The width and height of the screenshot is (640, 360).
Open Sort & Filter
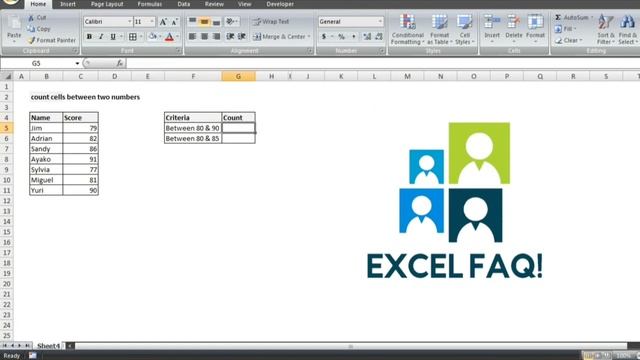coord(606,29)
